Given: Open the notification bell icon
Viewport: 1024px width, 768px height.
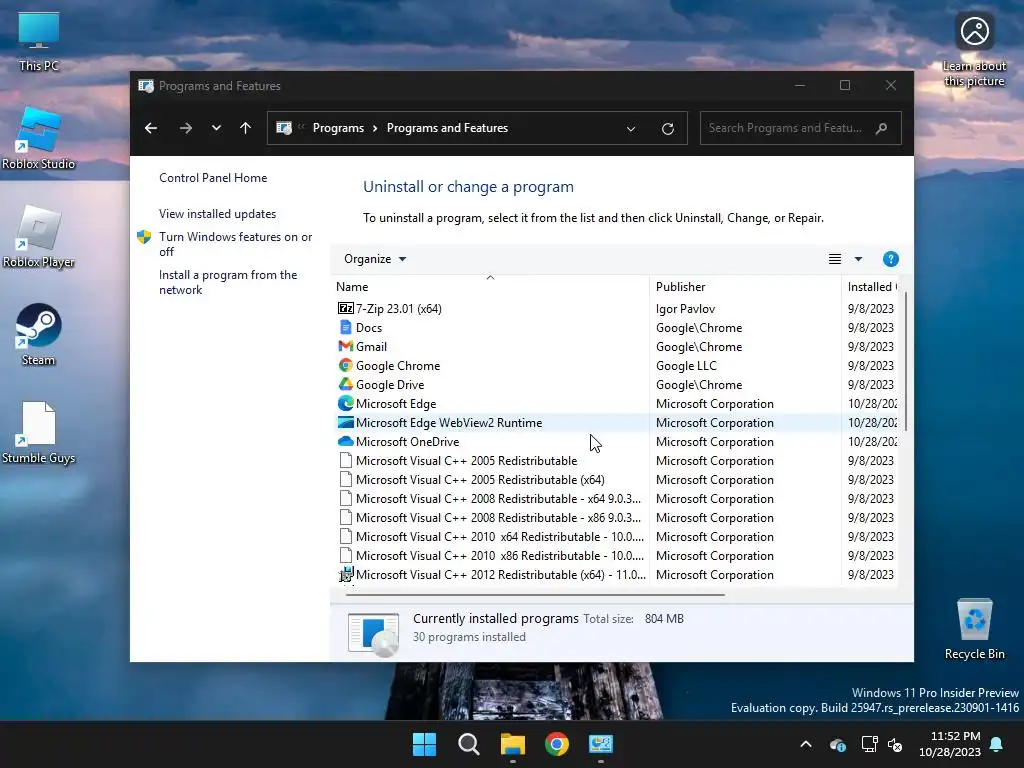Looking at the screenshot, I should point(997,744).
